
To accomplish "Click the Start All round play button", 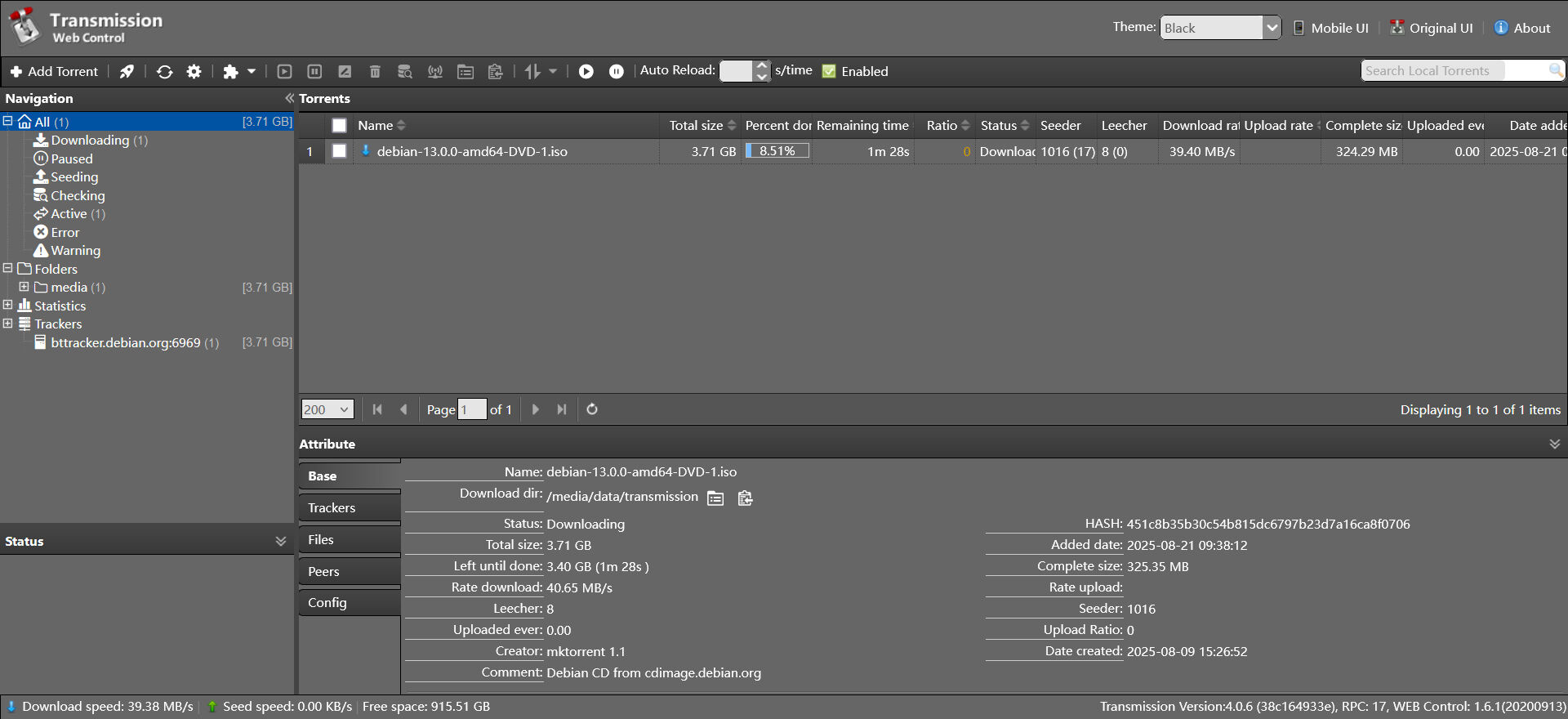I will pos(586,72).
